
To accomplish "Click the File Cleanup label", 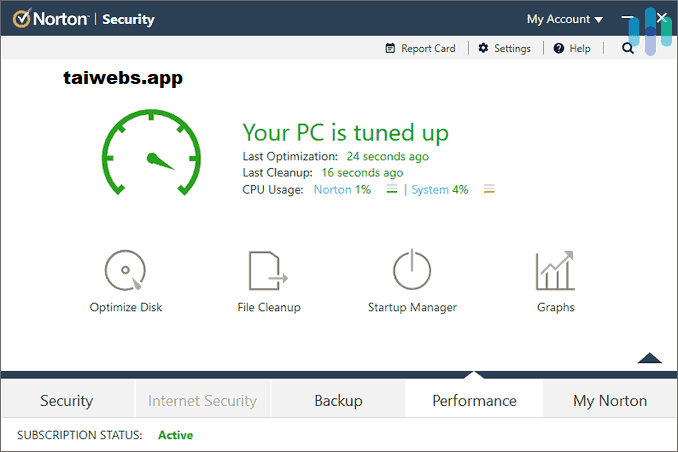I will pyautogui.click(x=269, y=307).
